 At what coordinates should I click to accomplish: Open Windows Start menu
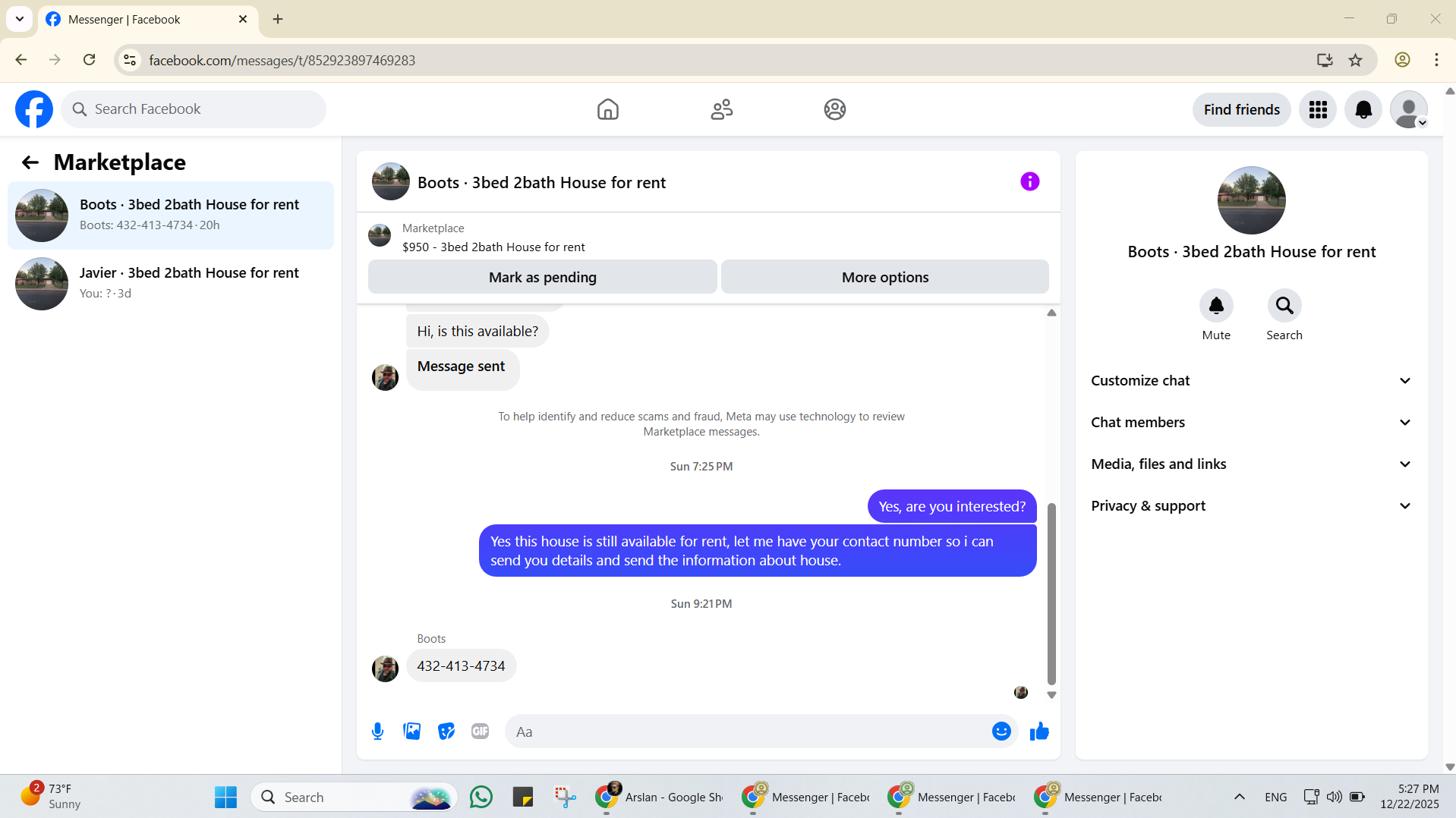(x=225, y=797)
